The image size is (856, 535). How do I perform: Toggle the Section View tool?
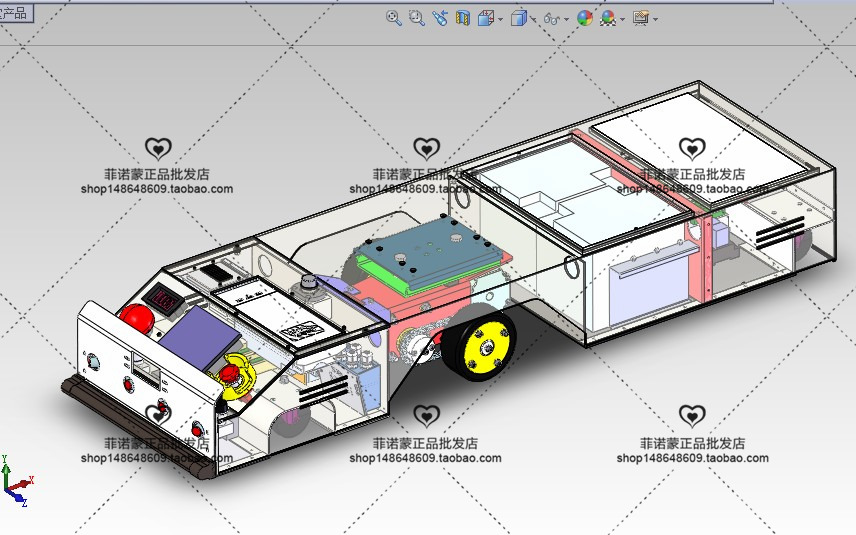[463, 18]
